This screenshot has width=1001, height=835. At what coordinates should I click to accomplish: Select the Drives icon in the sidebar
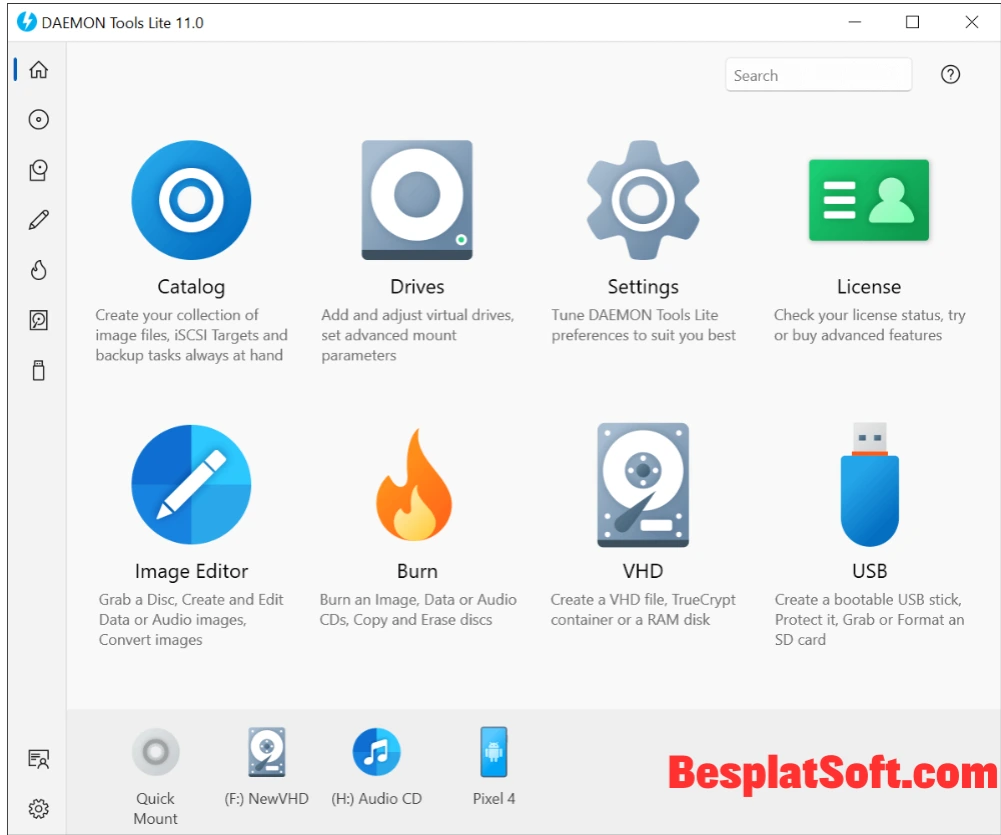click(37, 170)
